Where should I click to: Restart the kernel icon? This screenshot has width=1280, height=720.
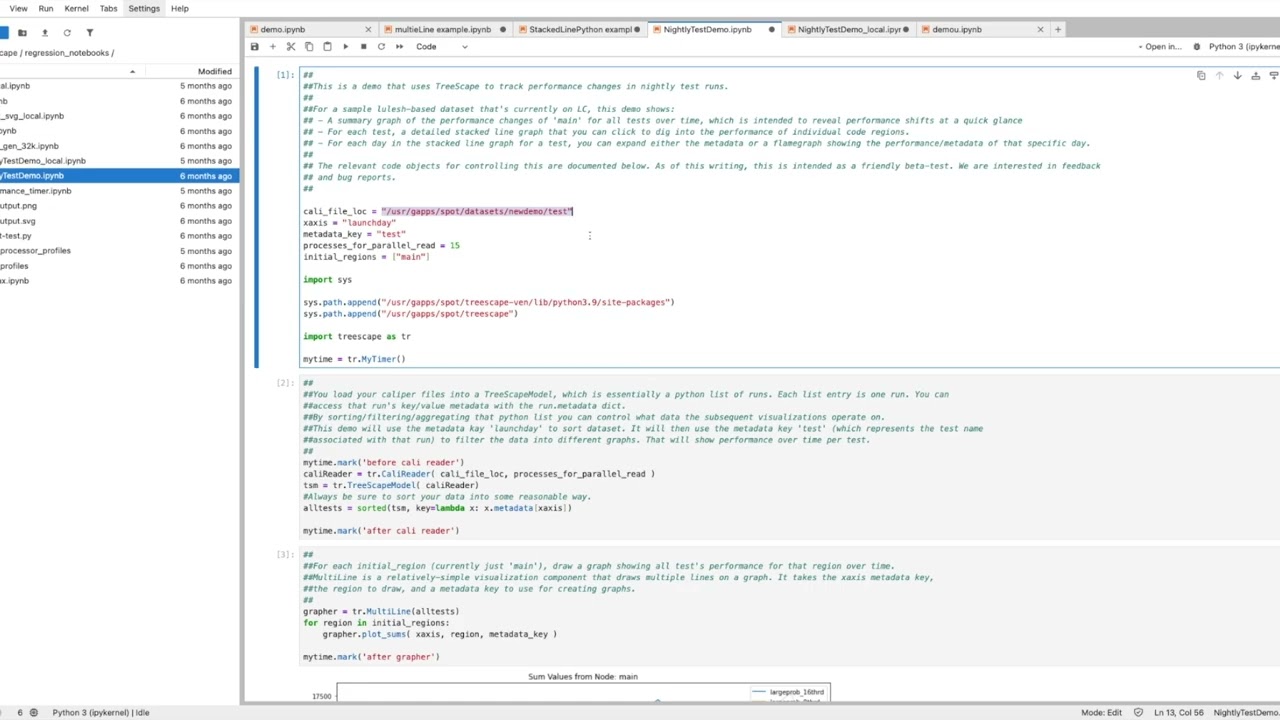pos(381,47)
